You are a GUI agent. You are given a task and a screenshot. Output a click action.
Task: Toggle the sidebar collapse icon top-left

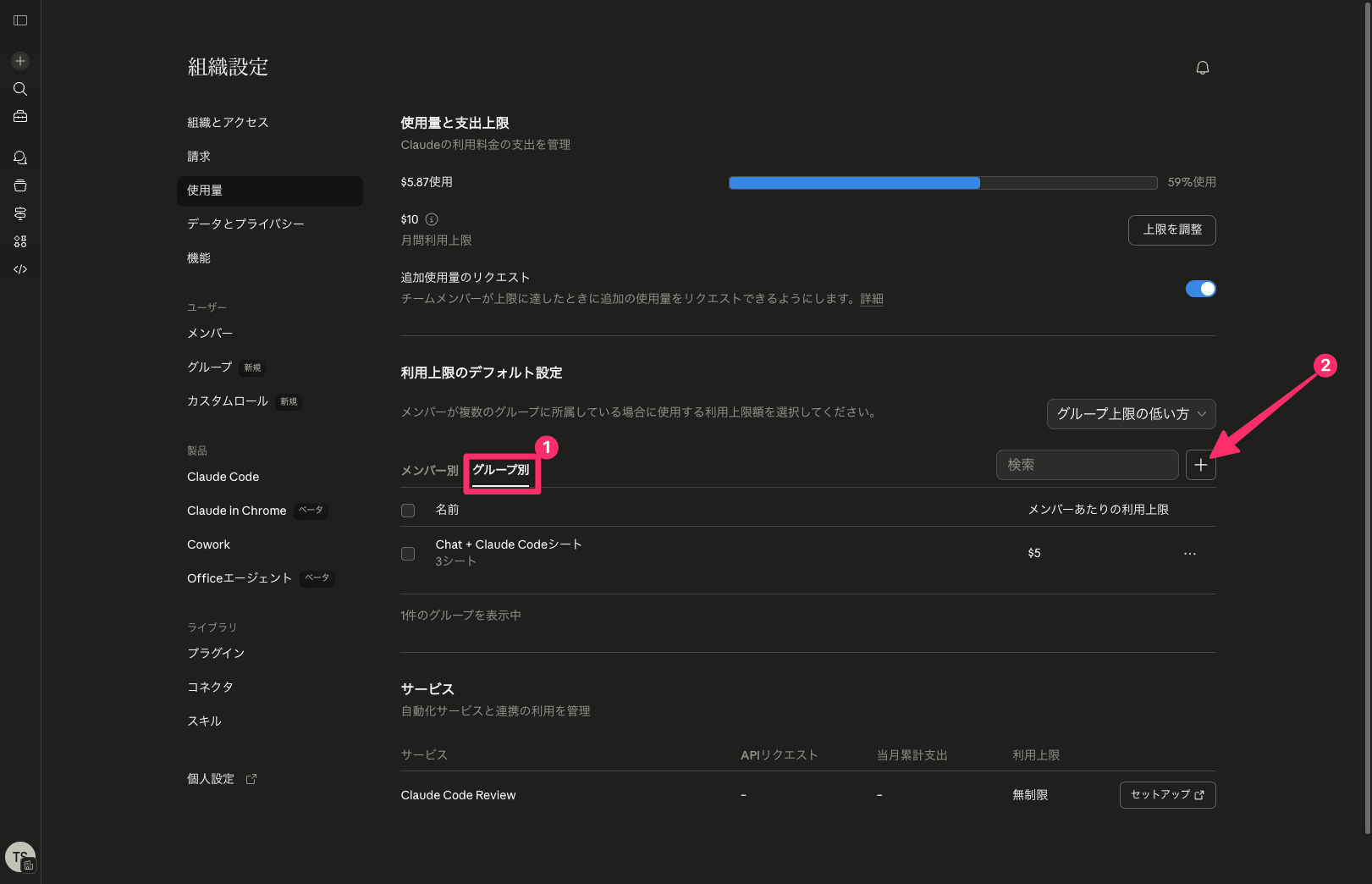pos(19,20)
